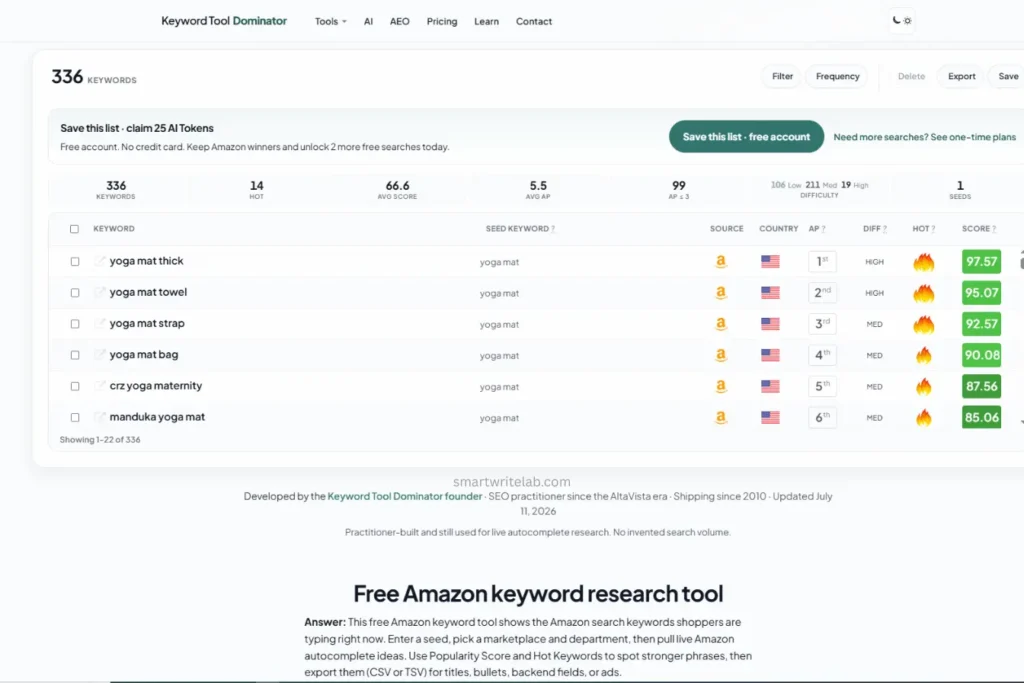The image size is (1024, 683).
Task: Click the Showing 1-22 of 336 text
Action: coord(100,440)
